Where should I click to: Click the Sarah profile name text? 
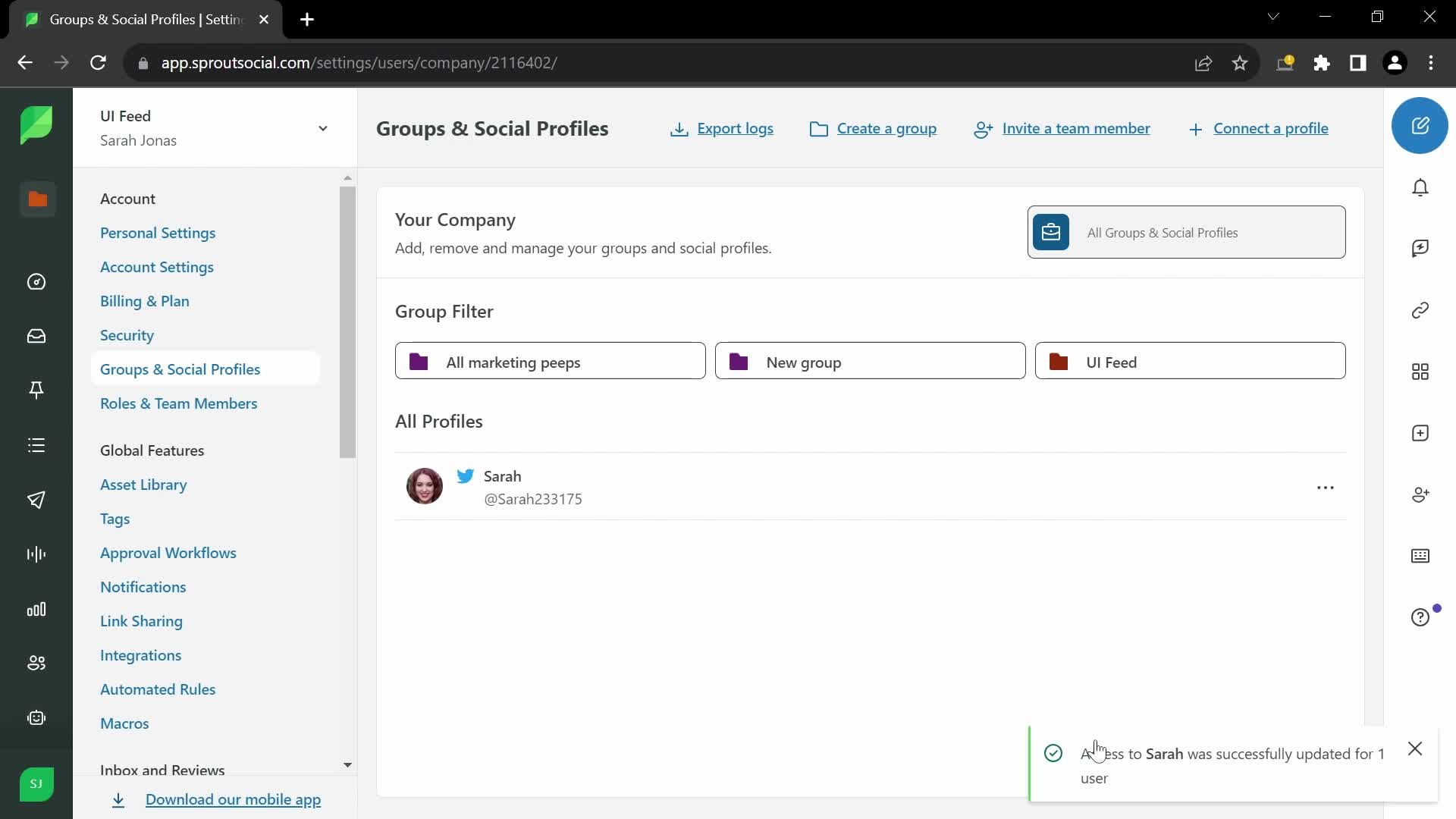(502, 476)
